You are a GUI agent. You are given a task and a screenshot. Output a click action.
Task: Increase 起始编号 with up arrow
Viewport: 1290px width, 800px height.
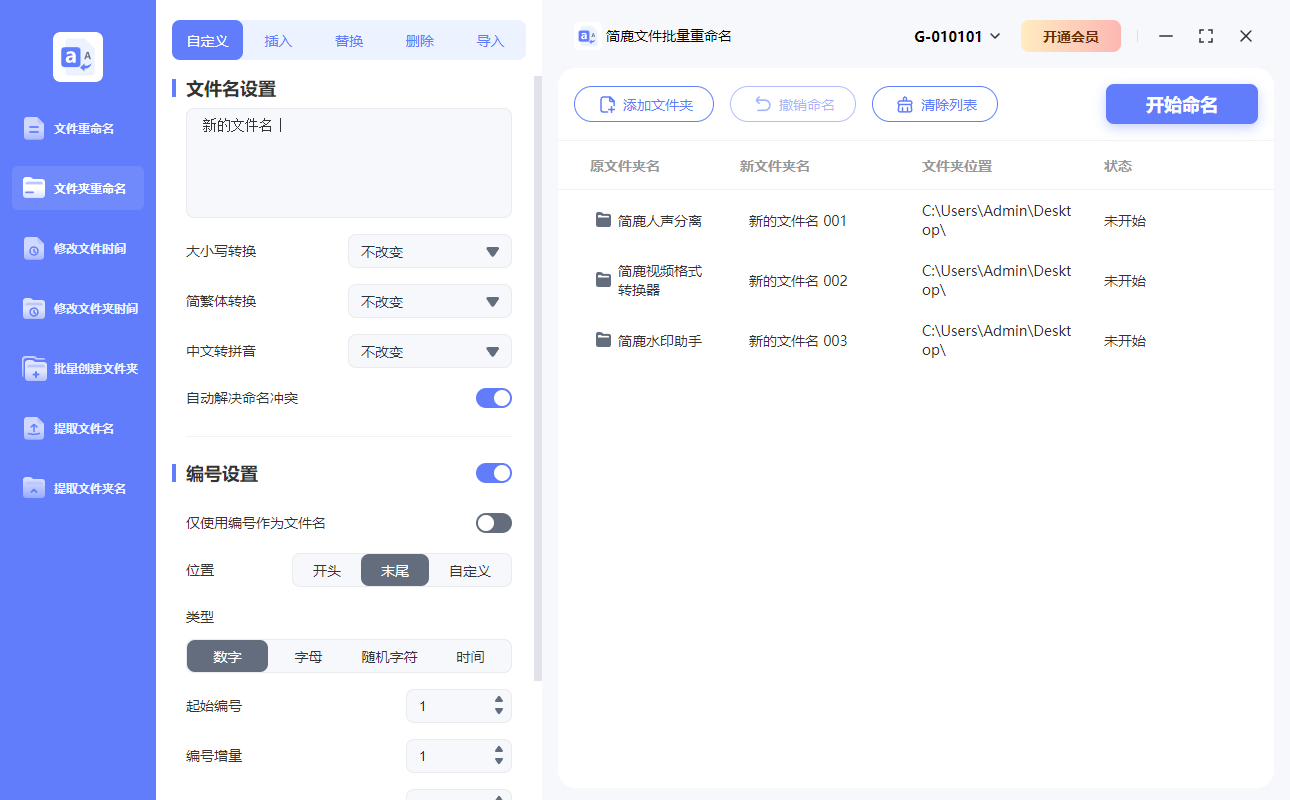coord(499,700)
